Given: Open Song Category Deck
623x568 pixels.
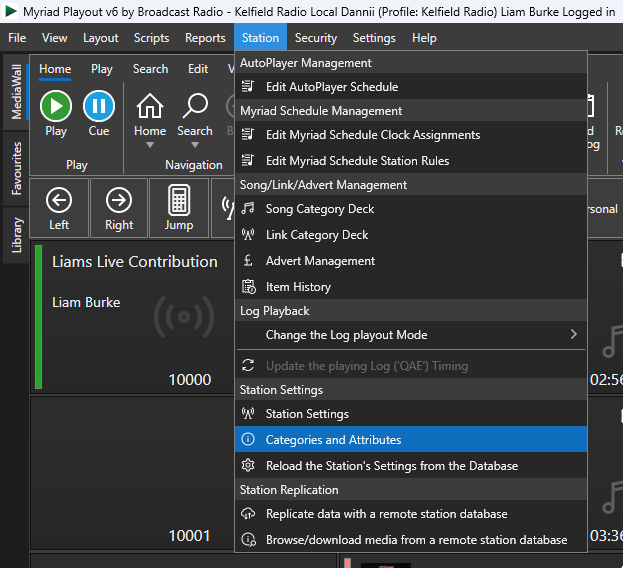Looking at the screenshot, I should click(x=319, y=209).
